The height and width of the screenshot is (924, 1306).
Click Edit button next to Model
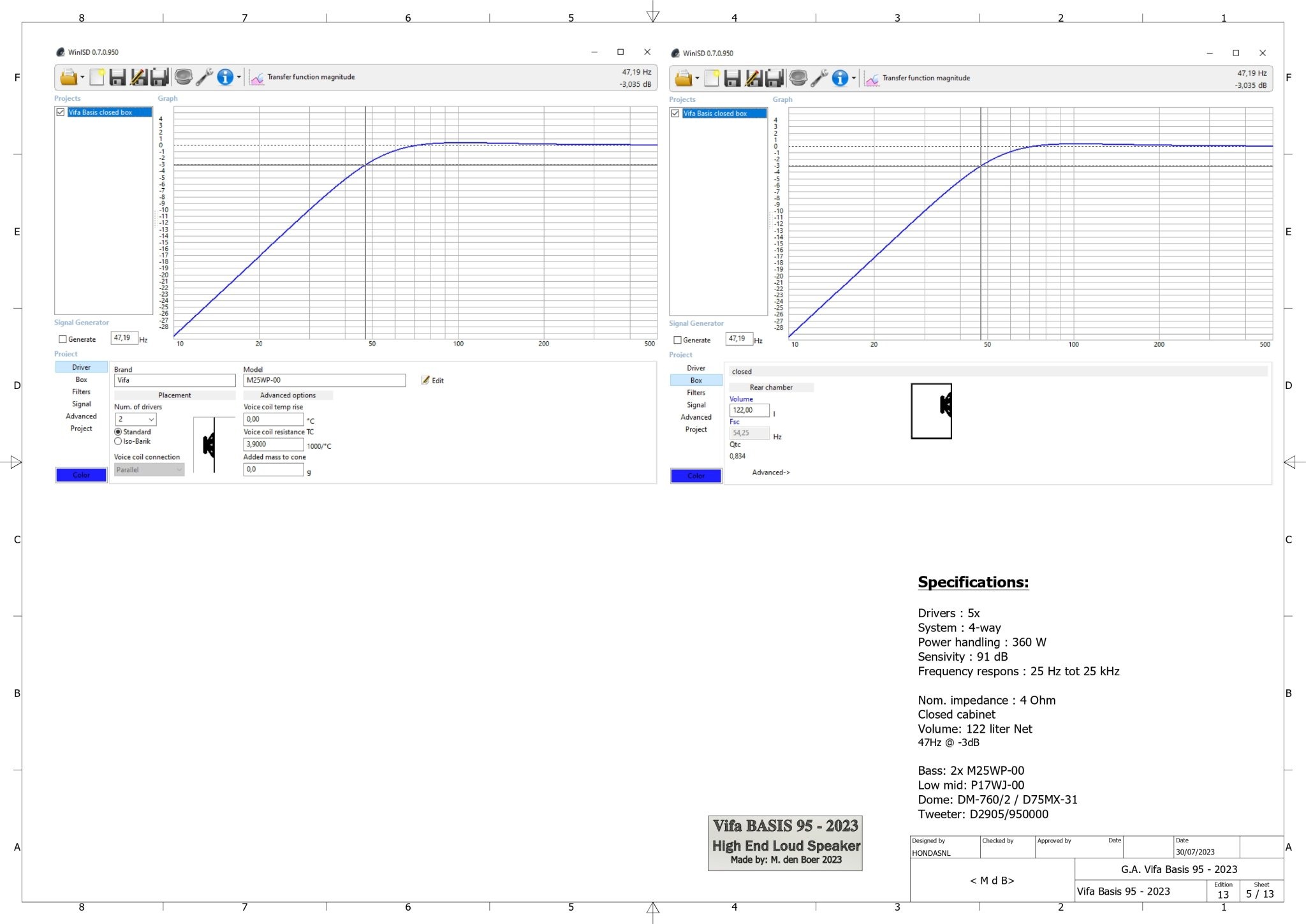[433, 381]
